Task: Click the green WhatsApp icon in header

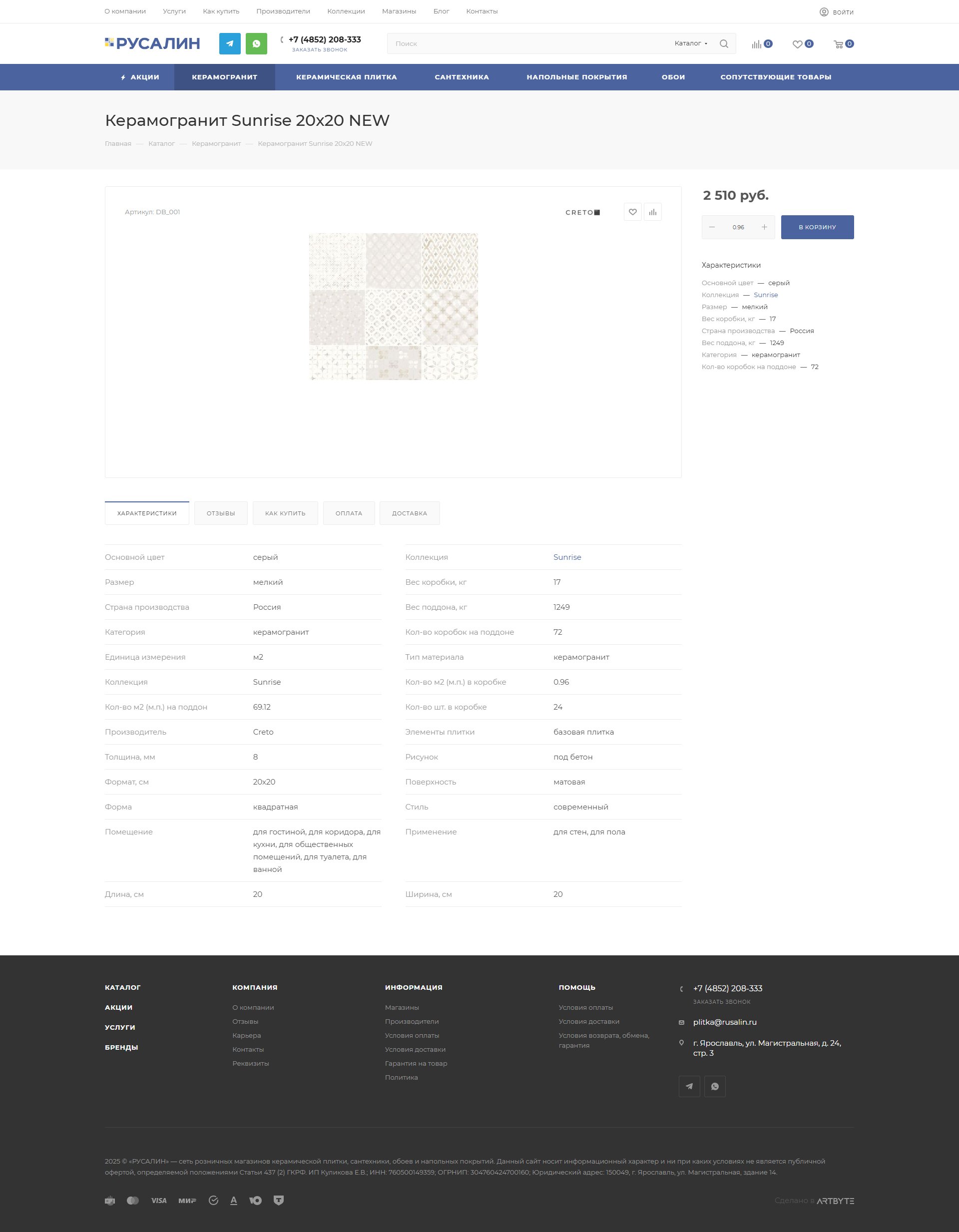Action: coord(256,43)
